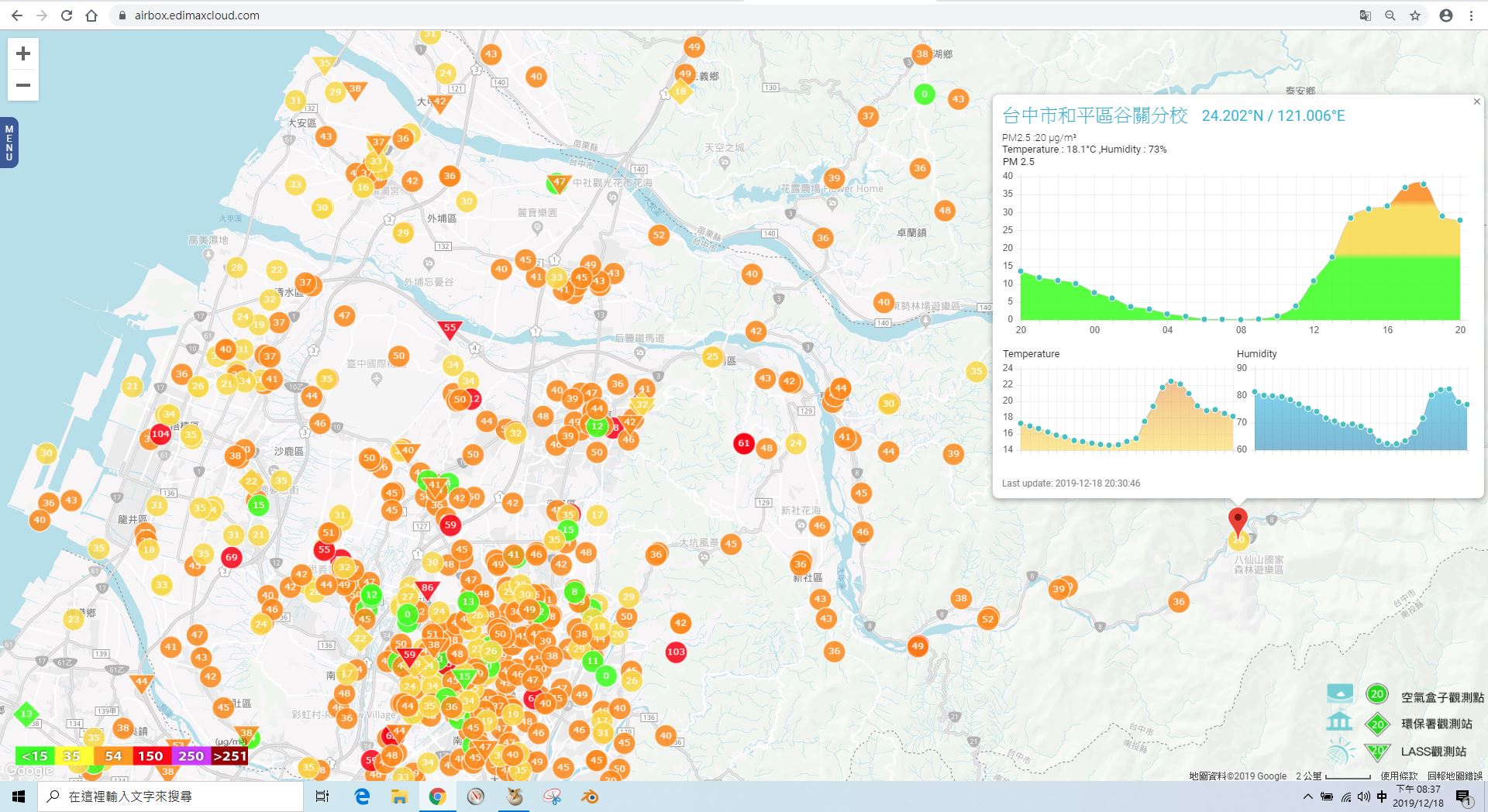
Task: Open the browser home page
Action: click(91, 15)
